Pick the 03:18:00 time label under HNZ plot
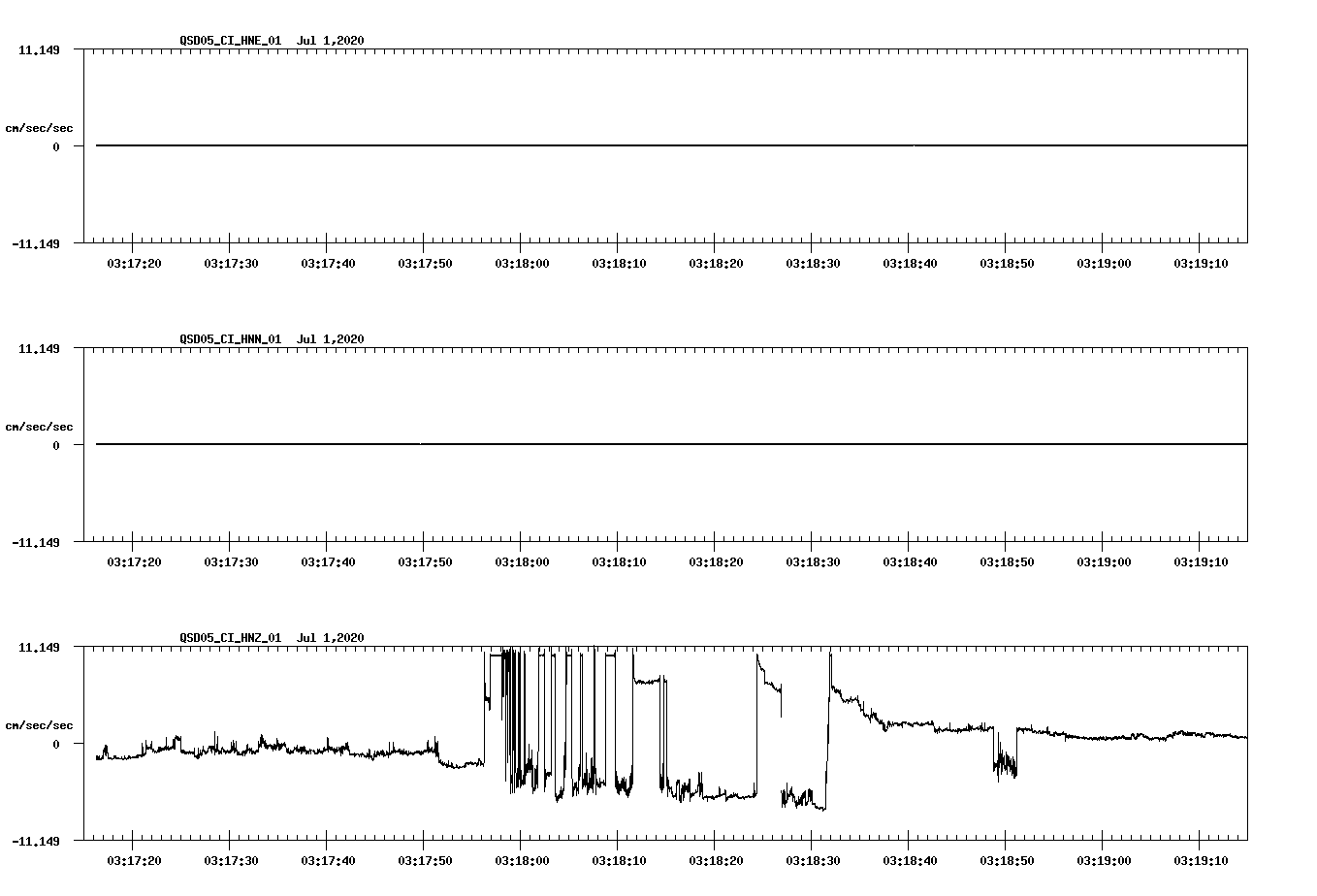Image resolution: width=1317 pixels, height=896 pixels. point(522,861)
